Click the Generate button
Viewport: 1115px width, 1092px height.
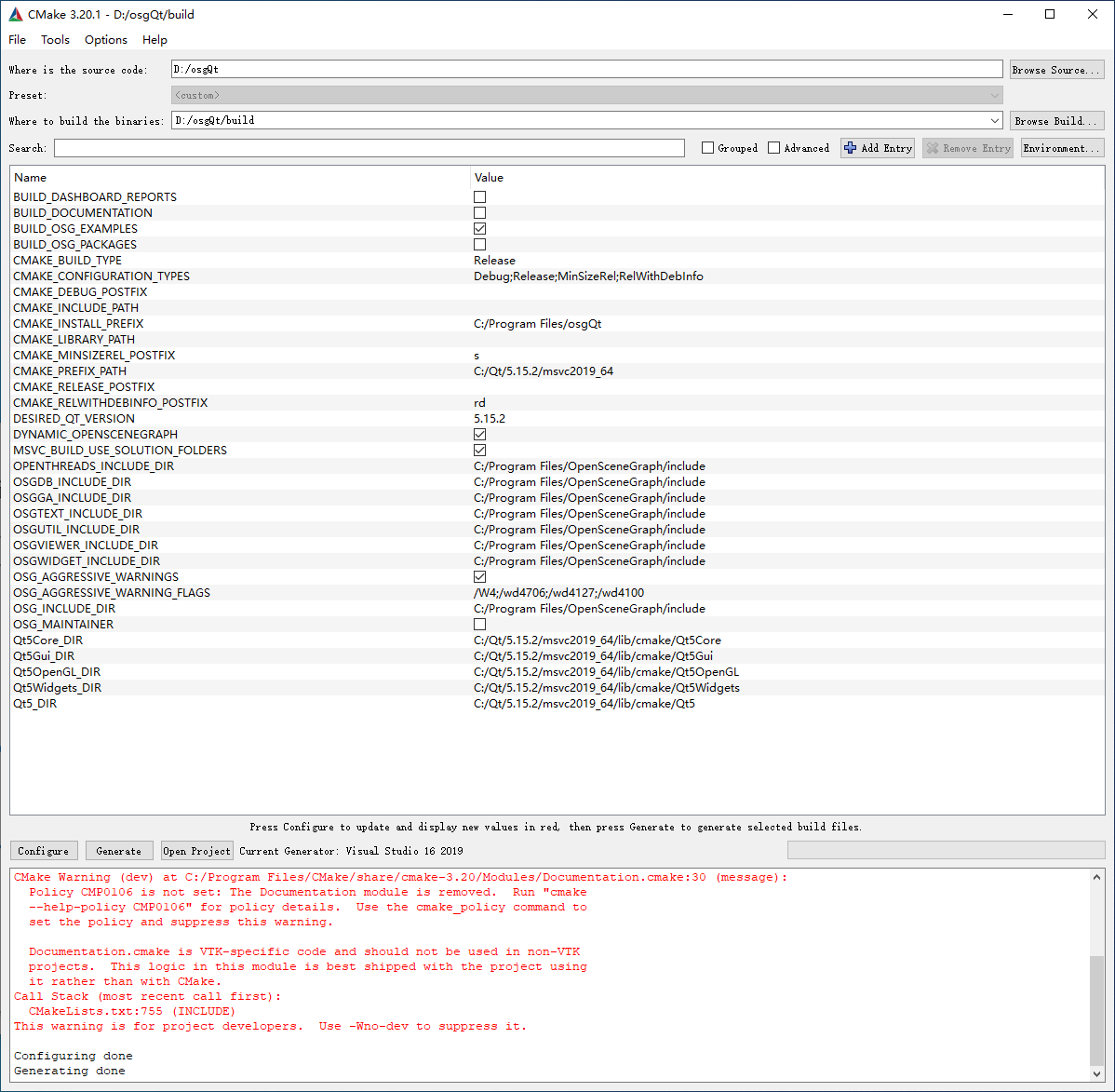point(119,850)
